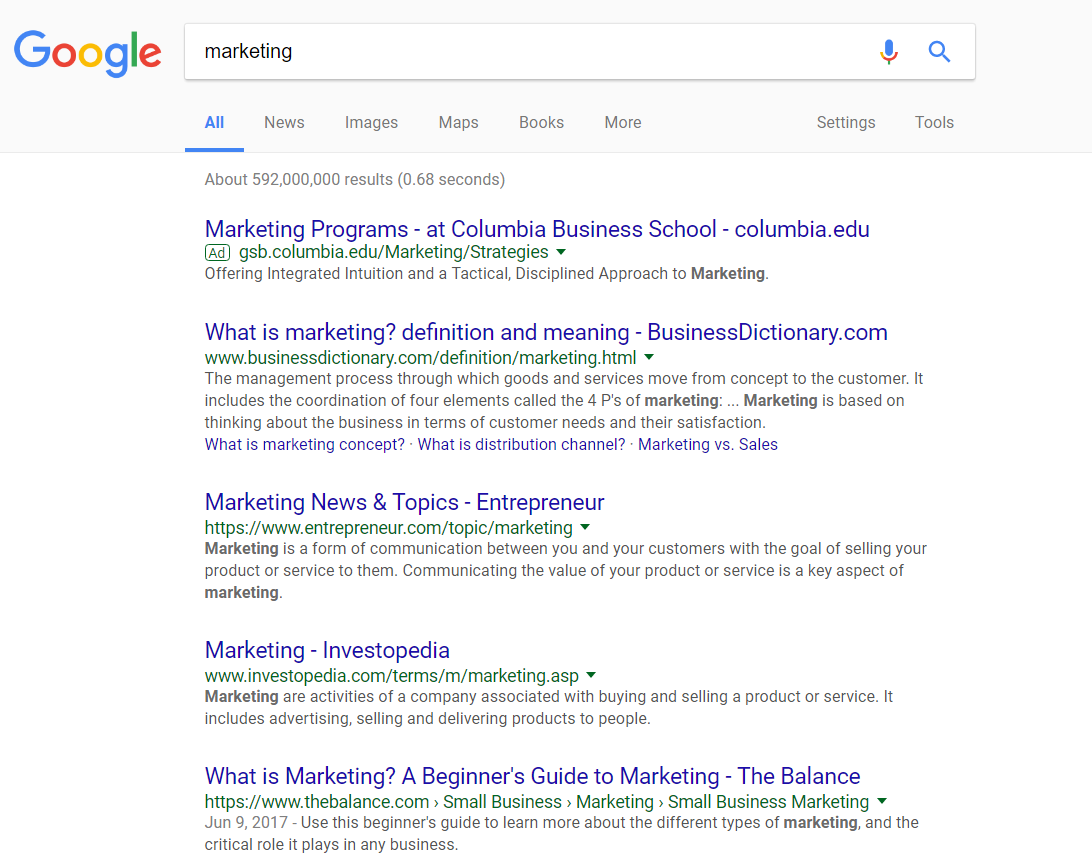Viewport: 1092px width, 868px height.
Task: Click the magnifying glass search button
Action: tap(939, 52)
